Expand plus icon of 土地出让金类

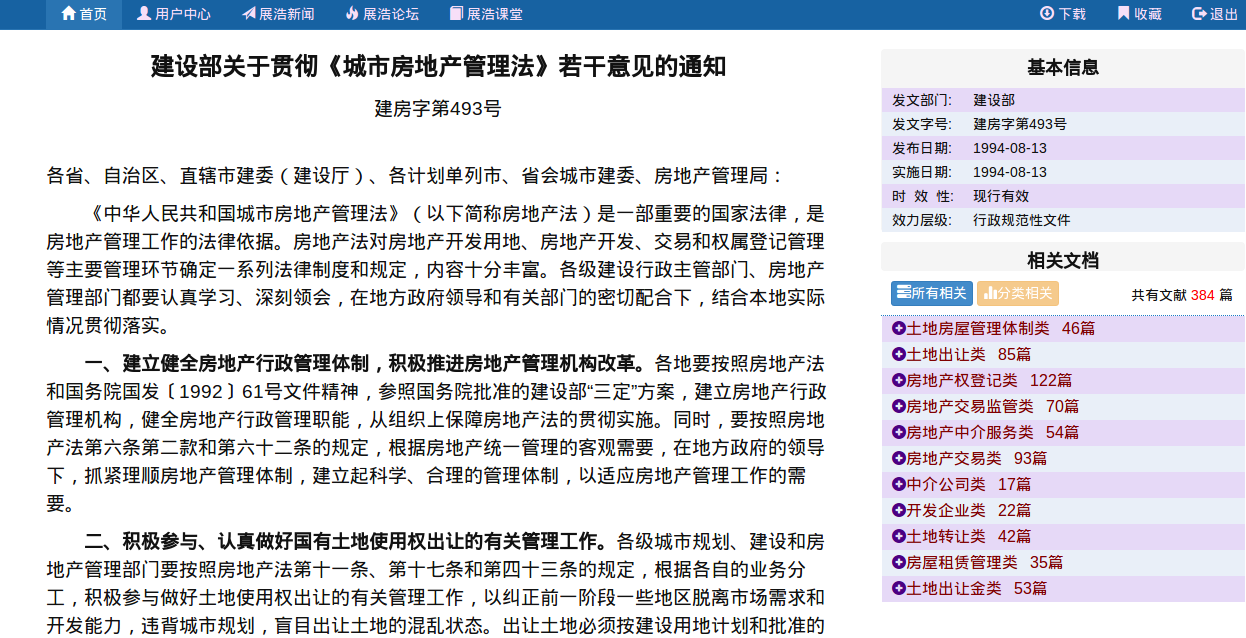pyautogui.click(x=898, y=588)
